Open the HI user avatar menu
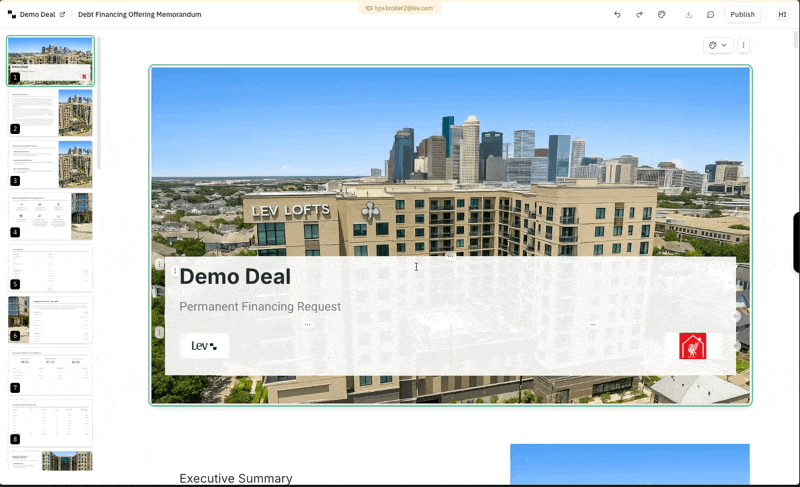800x487 pixels. [x=782, y=15]
